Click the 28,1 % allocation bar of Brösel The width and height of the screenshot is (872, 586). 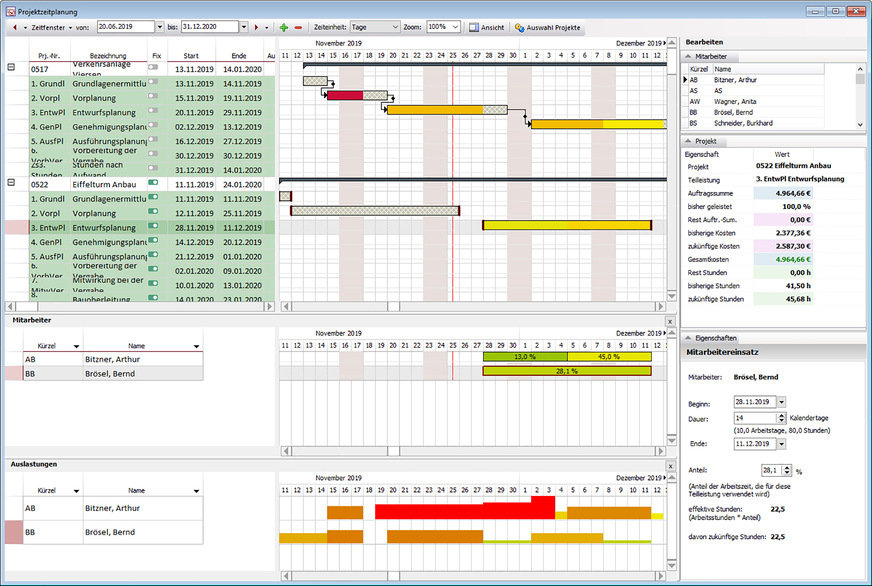pos(567,371)
